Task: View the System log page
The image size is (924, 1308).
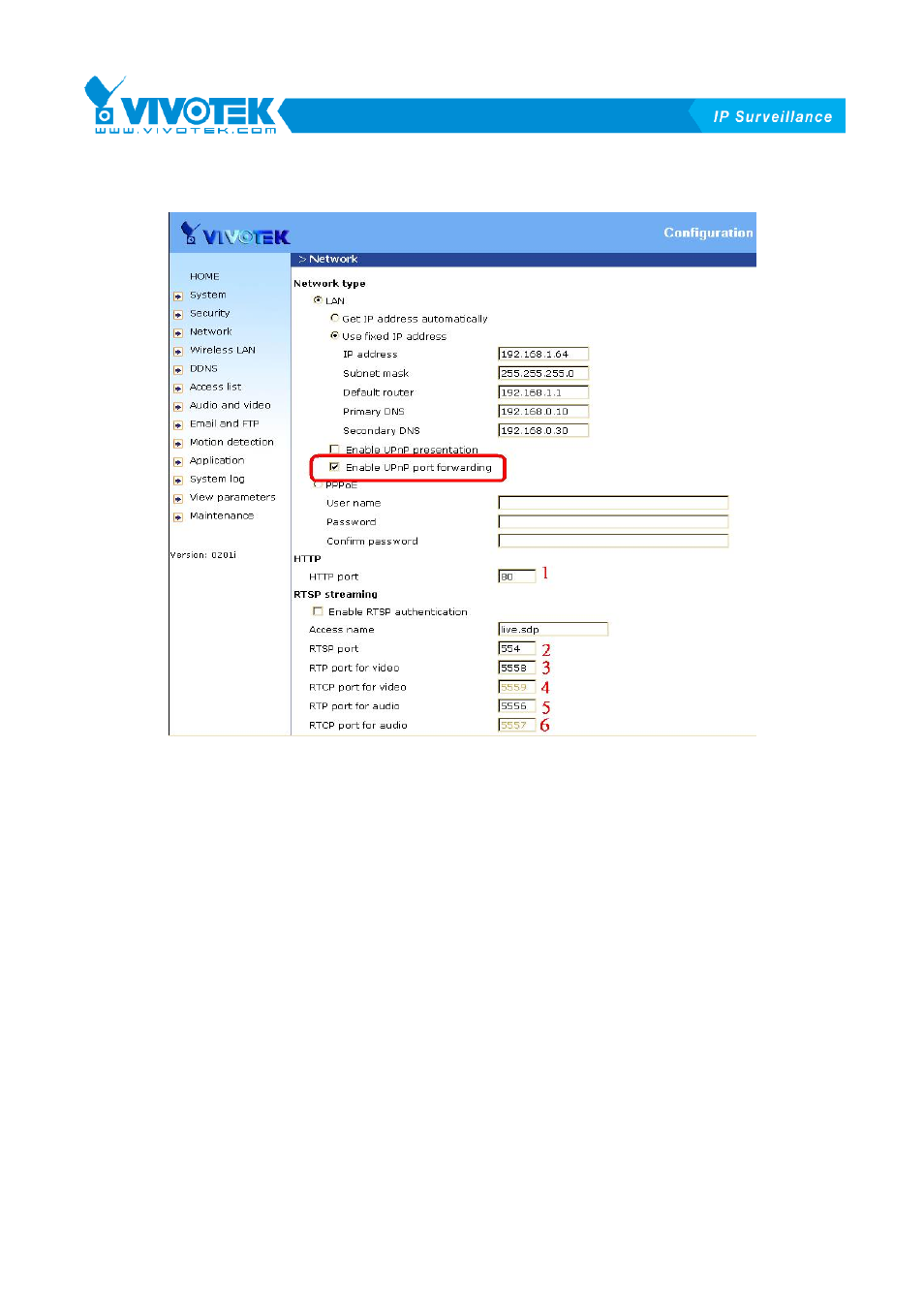Action: point(217,479)
